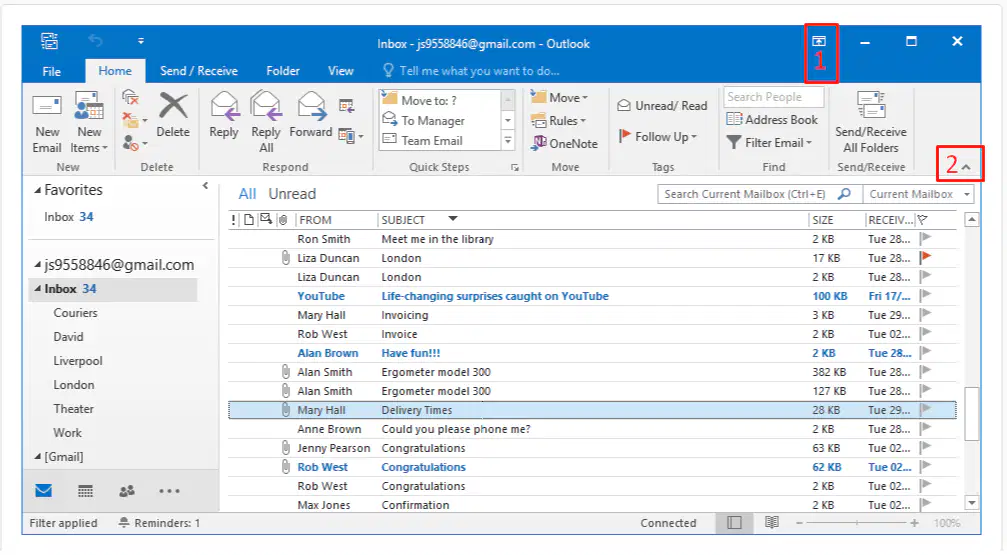Open the Mail view icon
This screenshot has width=1007, height=555.
[x=44, y=491]
